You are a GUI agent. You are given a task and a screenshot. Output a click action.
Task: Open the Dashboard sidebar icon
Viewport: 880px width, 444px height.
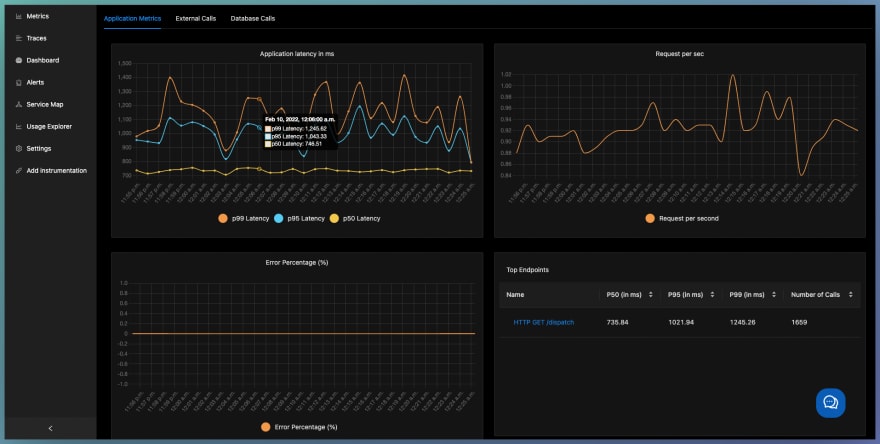(x=19, y=60)
